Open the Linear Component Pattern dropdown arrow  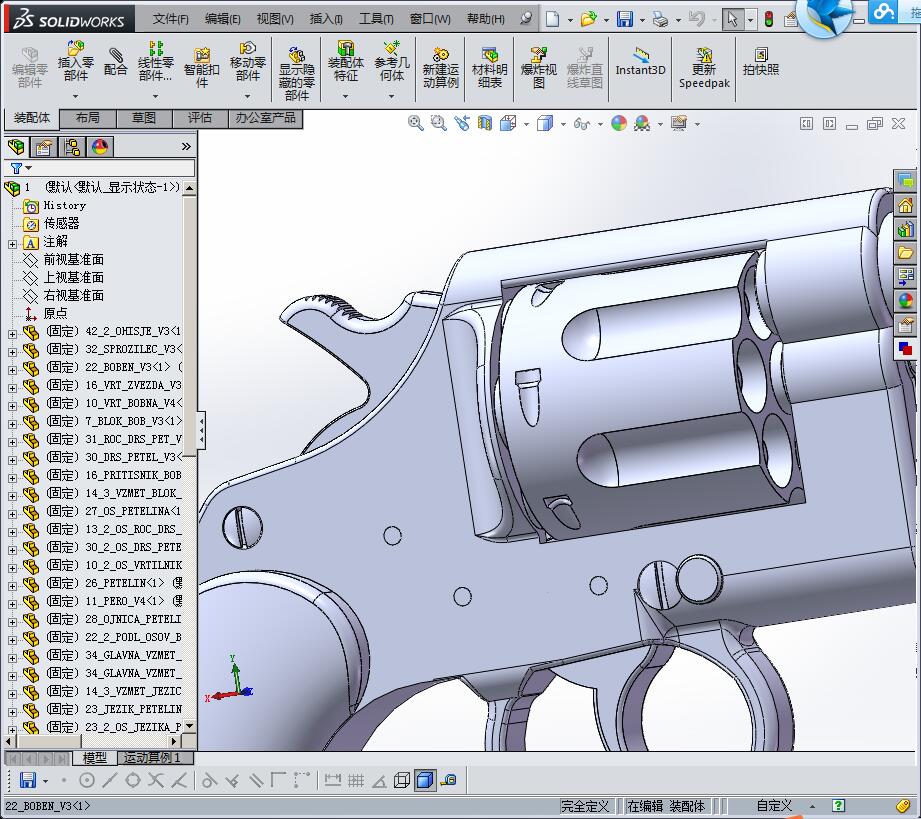tap(156, 97)
